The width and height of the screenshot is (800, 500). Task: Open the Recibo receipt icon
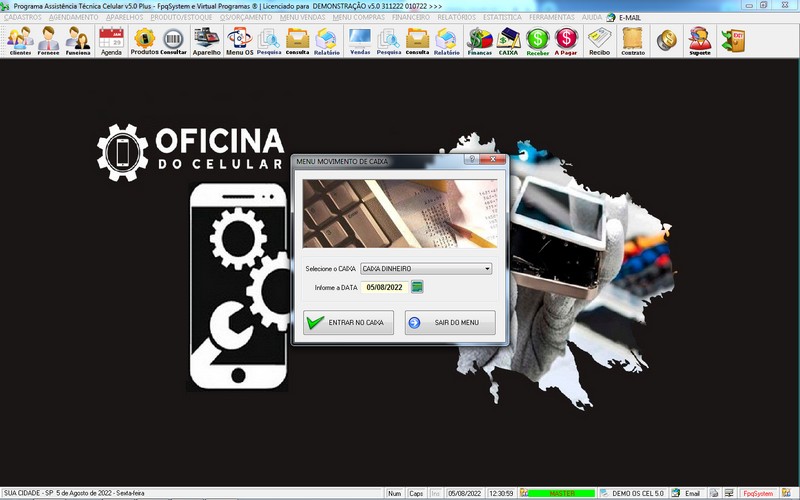pos(599,41)
